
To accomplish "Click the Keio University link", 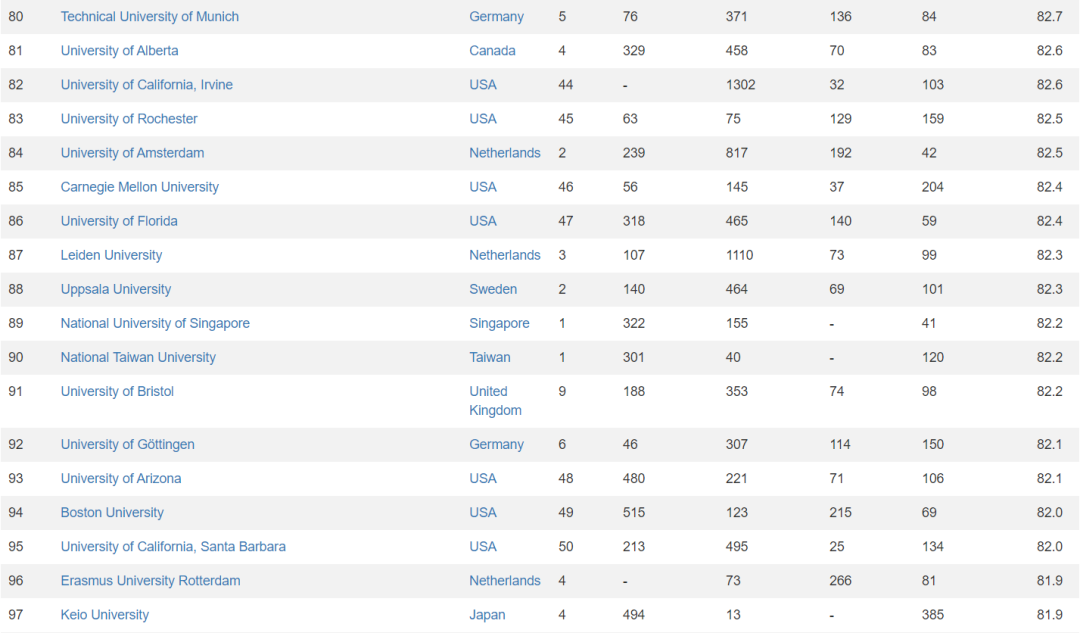I will tap(104, 614).
